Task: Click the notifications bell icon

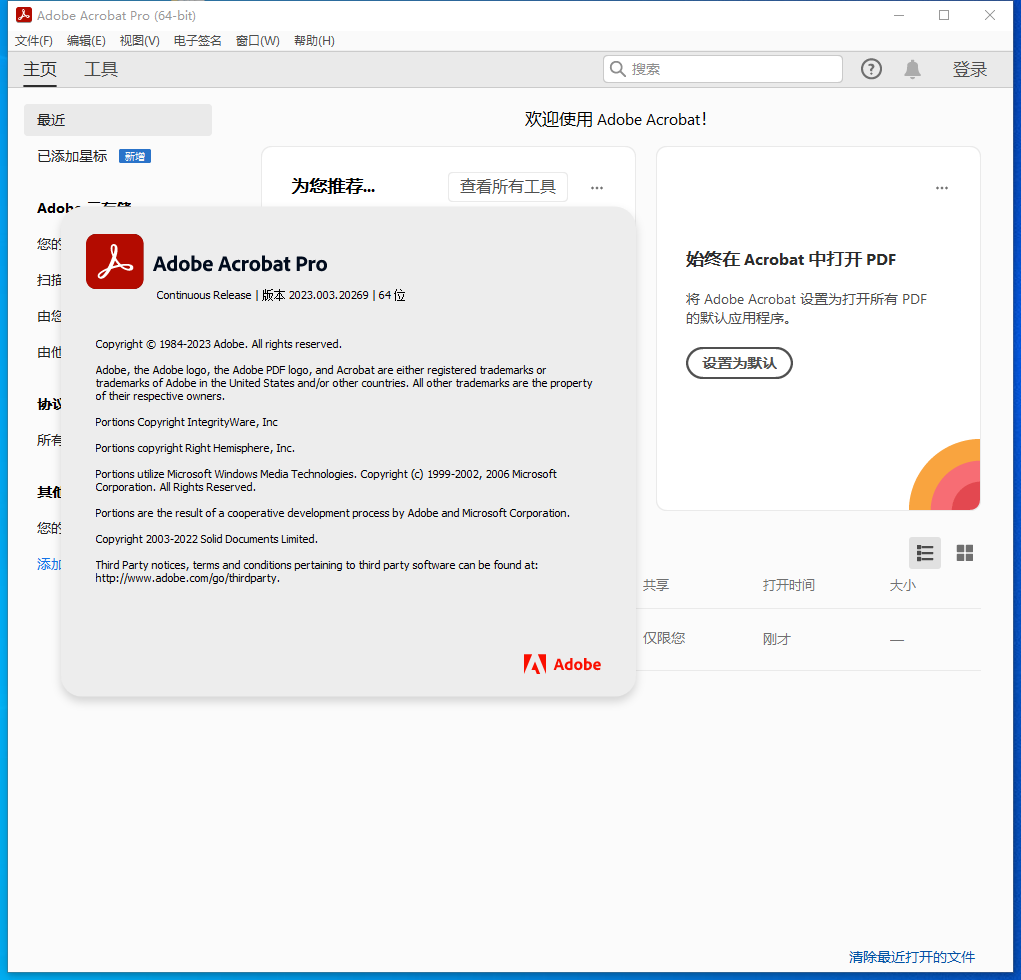Action: pos(911,69)
